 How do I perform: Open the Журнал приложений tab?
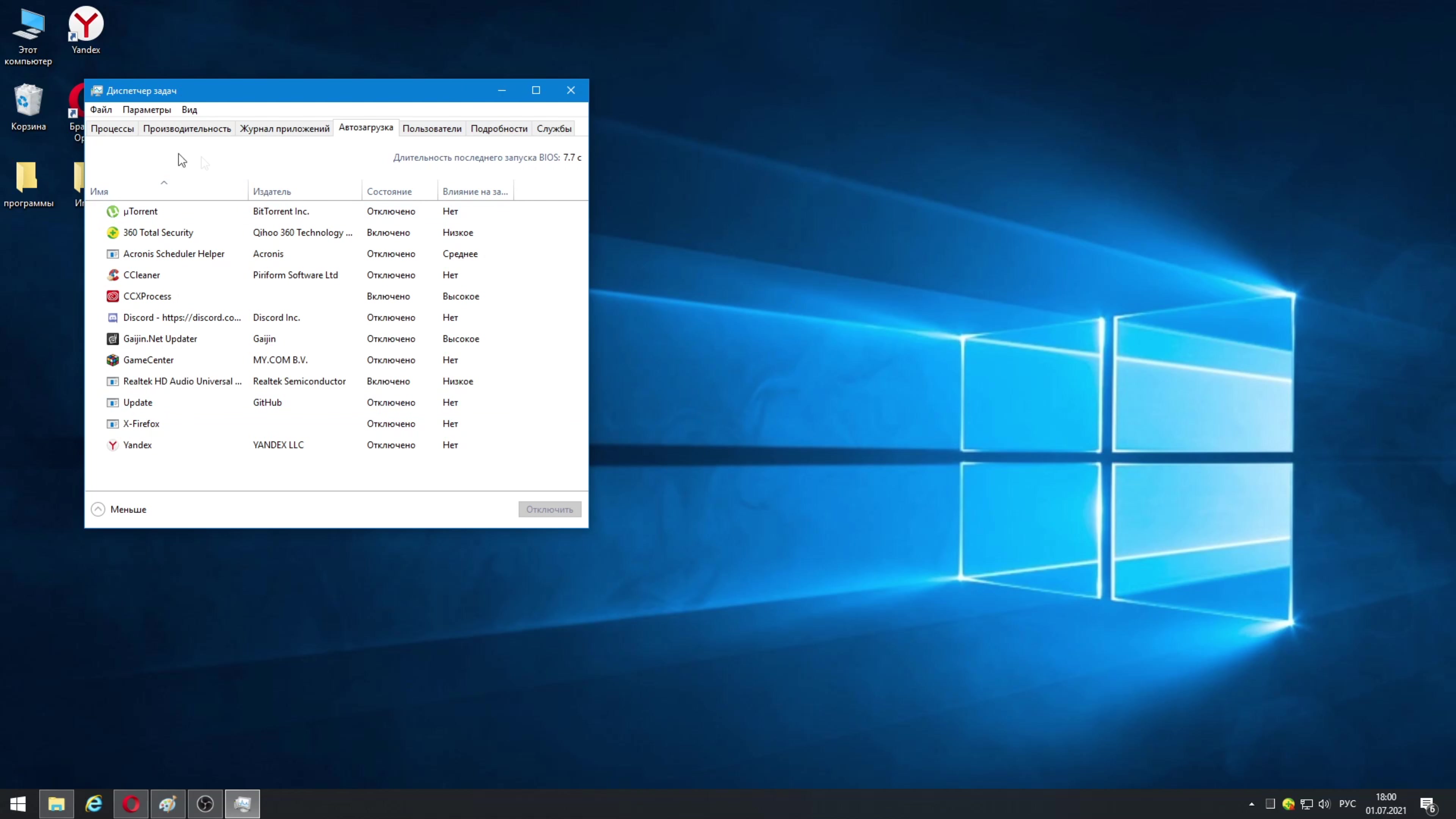pos(284,128)
